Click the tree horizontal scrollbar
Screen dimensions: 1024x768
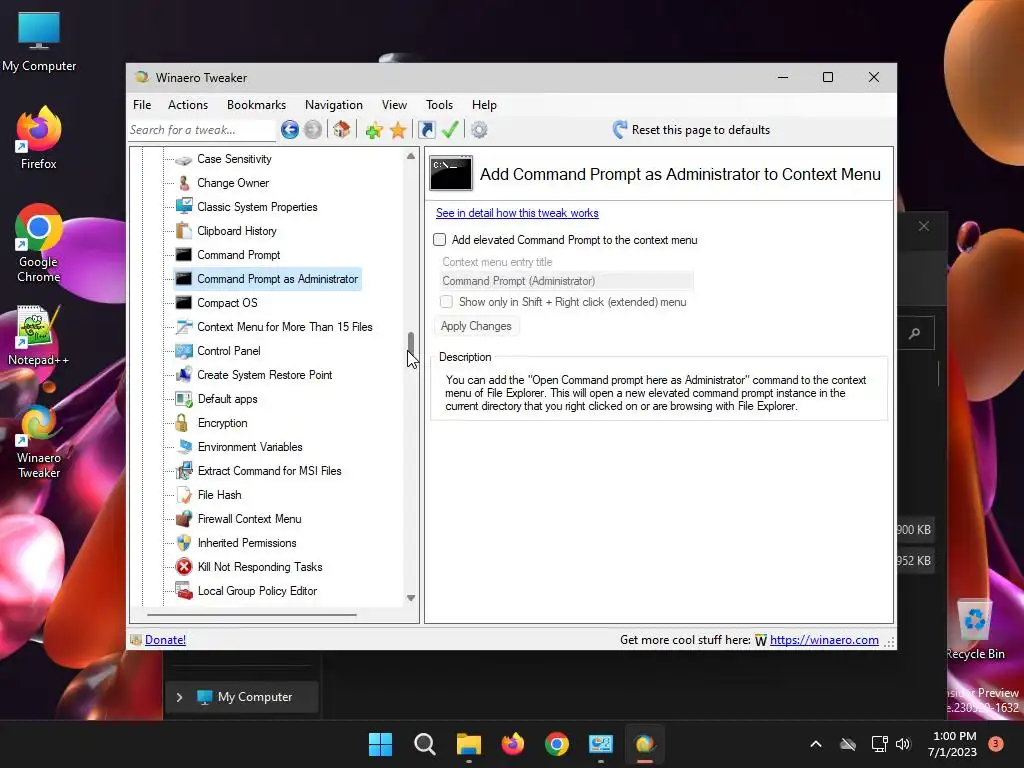(252, 615)
